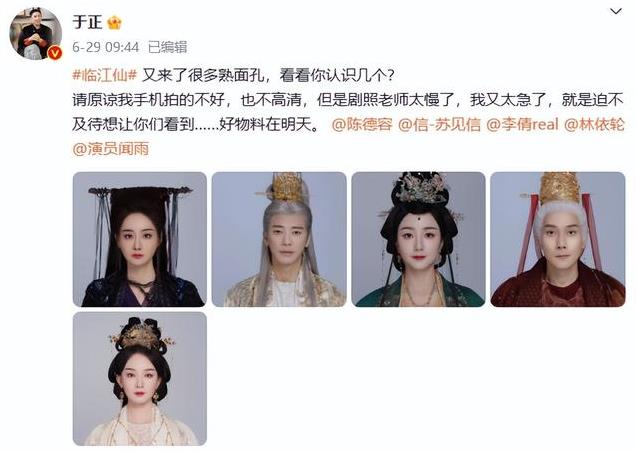View edit history via 已编辑 label
The image size is (636, 451).
pyautogui.click(x=168, y=47)
